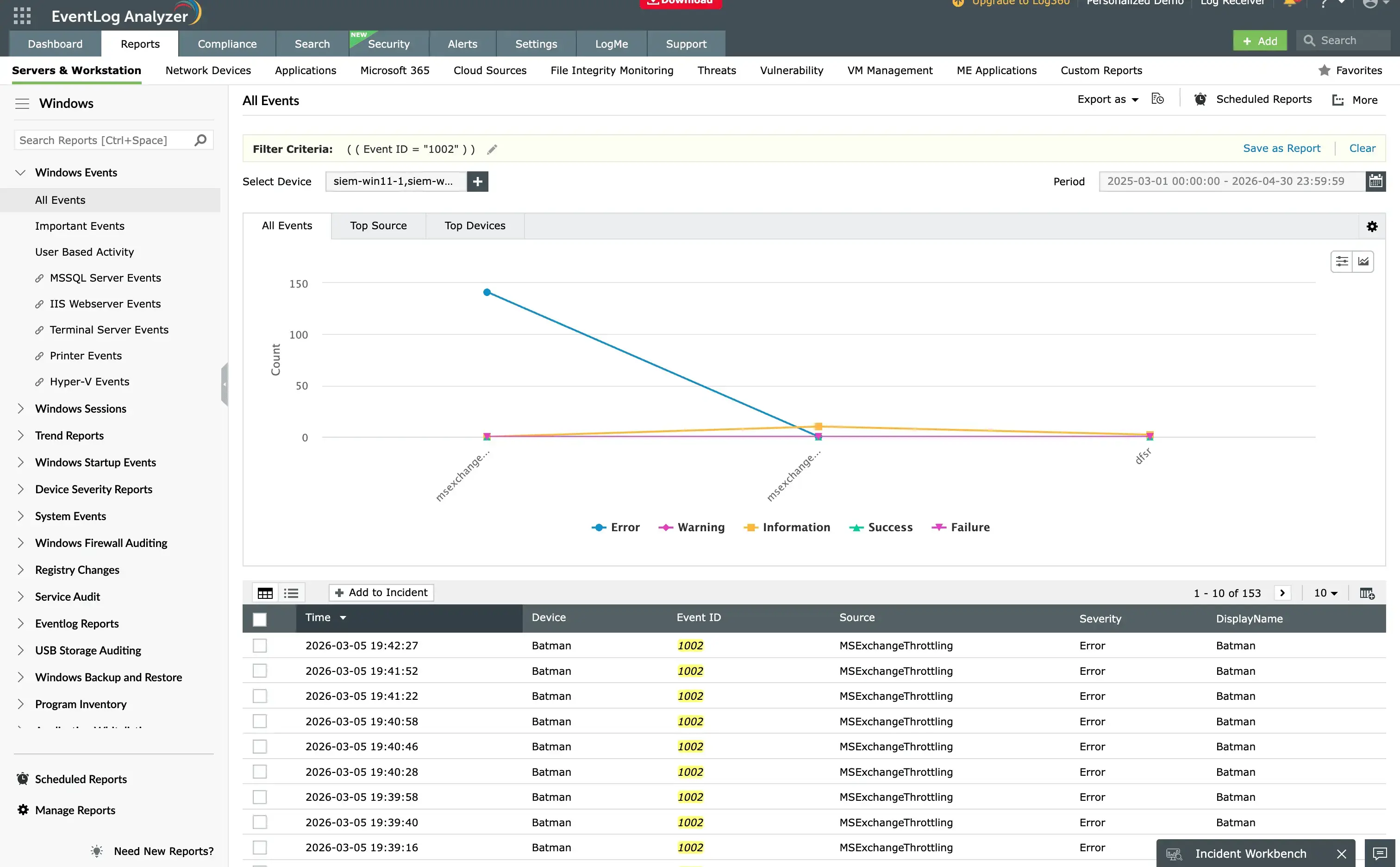This screenshot has width=1400, height=867.
Task: Check the row for 2026-03-05 19:40:28
Action: [260, 772]
